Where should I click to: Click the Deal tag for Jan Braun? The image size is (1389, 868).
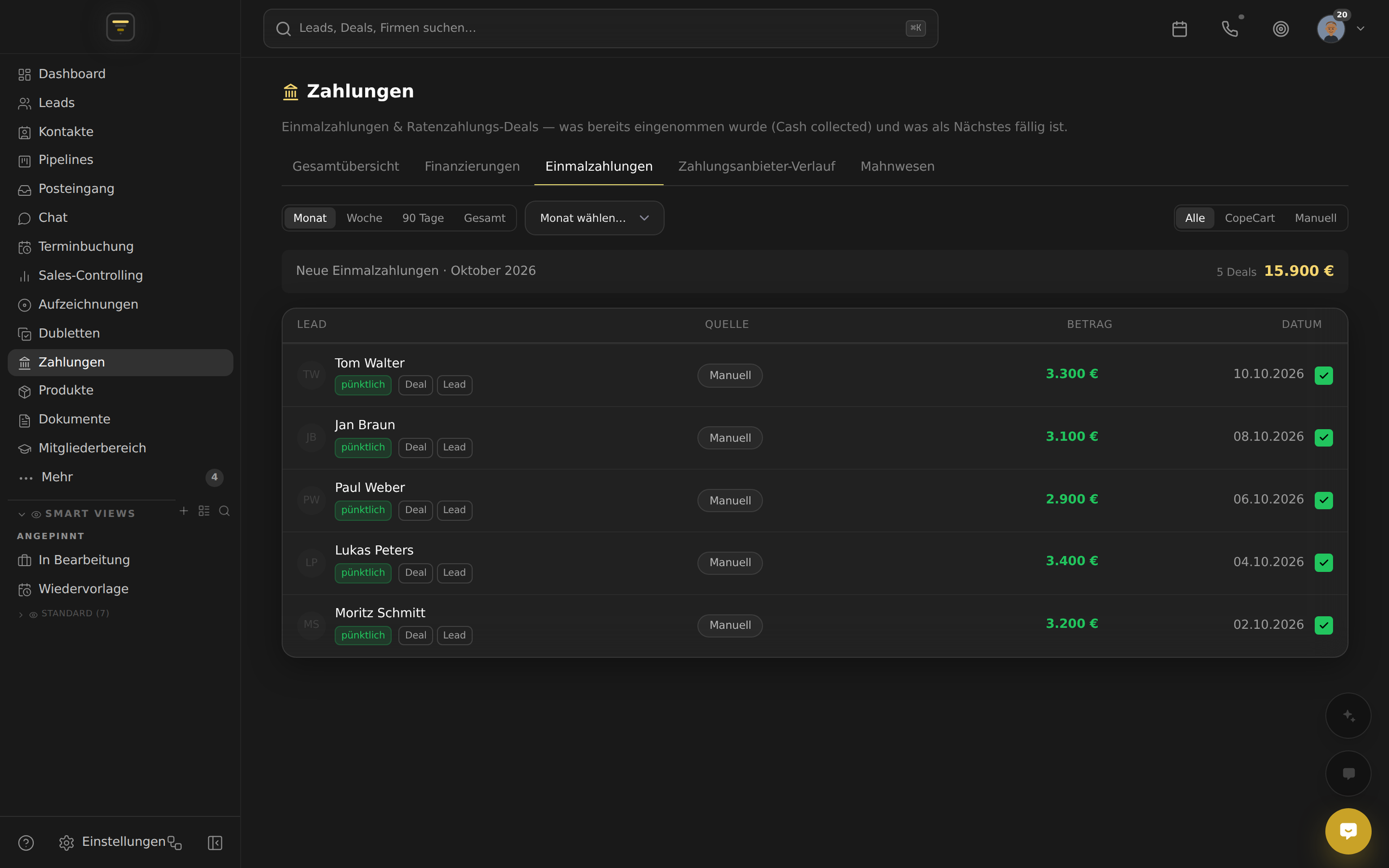[x=416, y=447]
